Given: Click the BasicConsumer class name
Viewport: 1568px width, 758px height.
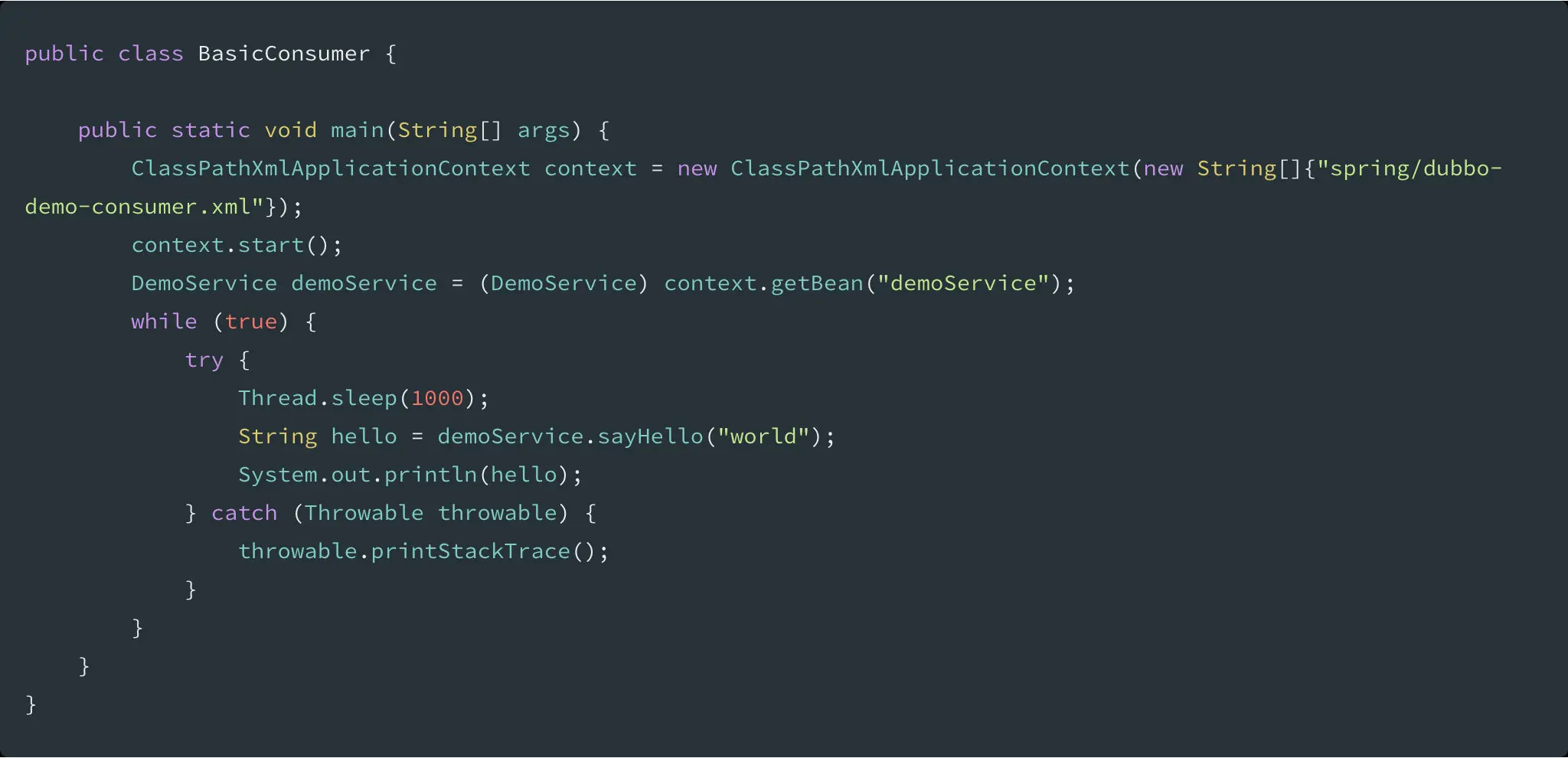Looking at the screenshot, I should [x=284, y=54].
